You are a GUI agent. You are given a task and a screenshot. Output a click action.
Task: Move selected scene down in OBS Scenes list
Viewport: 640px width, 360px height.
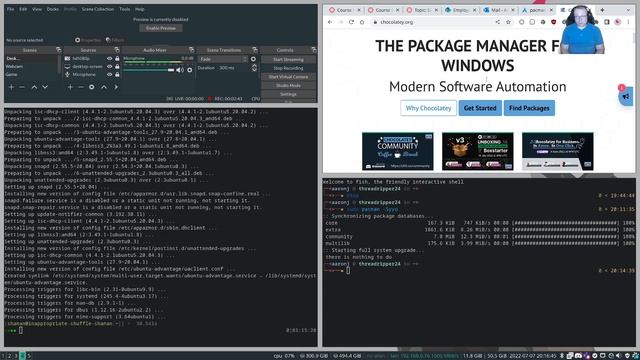(x=45, y=87)
